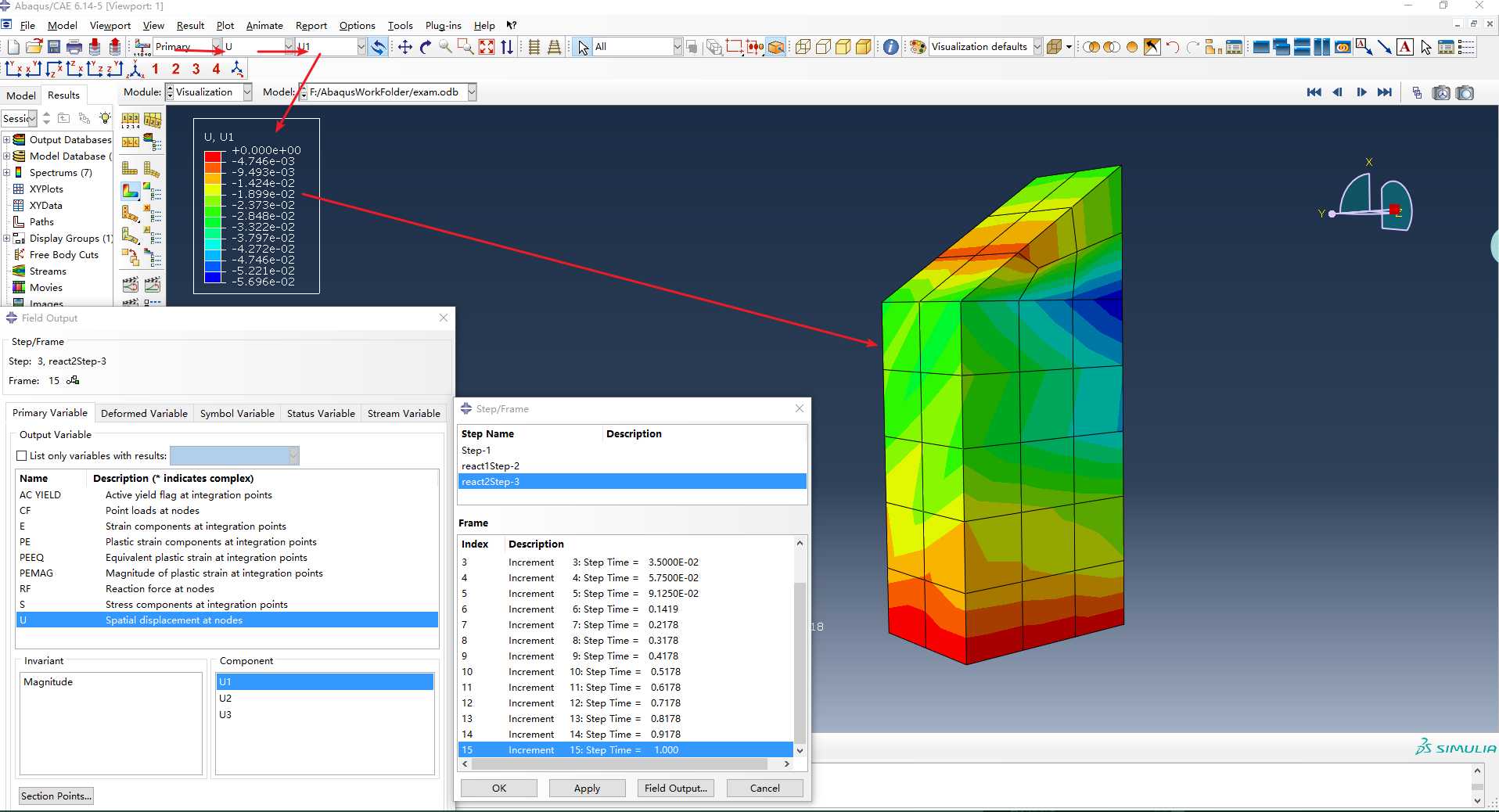Click the Step/Frame selector icon beside Frame 15
This screenshot has width=1499, height=812.
tap(73, 380)
